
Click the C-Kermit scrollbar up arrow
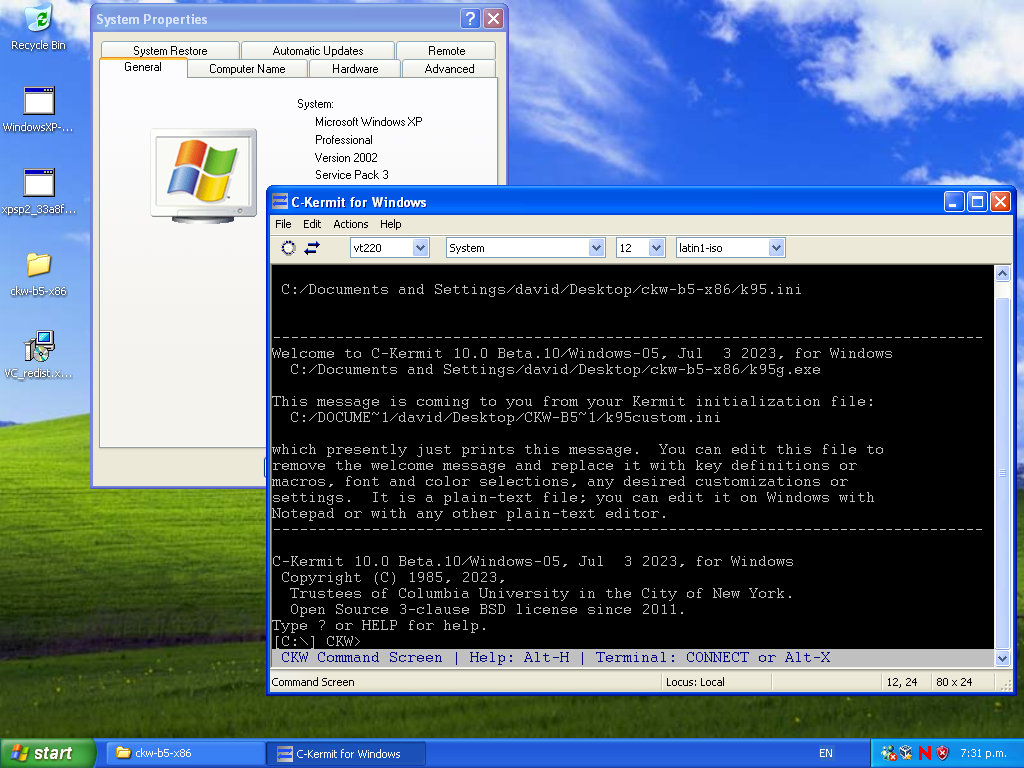click(x=1002, y=274)
